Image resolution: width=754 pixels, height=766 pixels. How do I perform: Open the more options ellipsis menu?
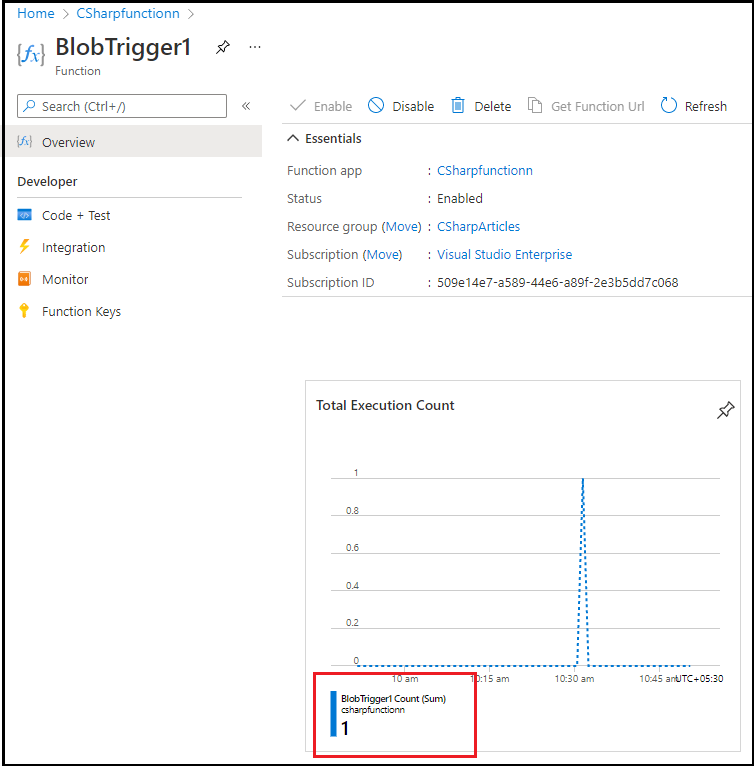255,47
